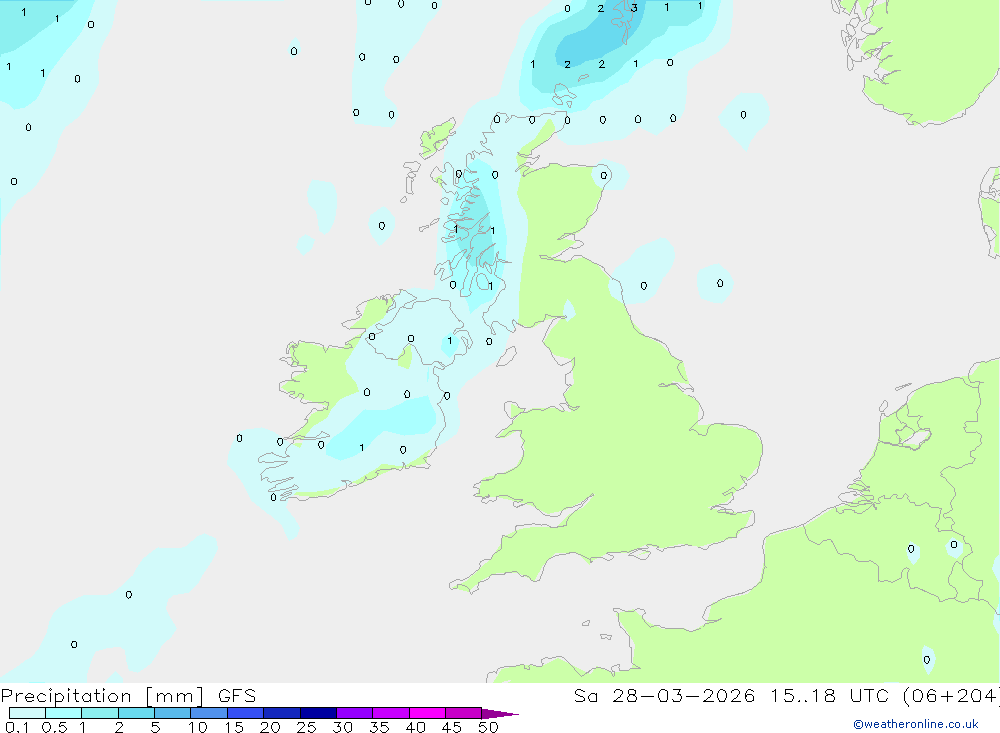Viewport: 1000px width, 733px height.
Task: Select the 45–50 mm legend color swatch
Action: coord(464,713)
